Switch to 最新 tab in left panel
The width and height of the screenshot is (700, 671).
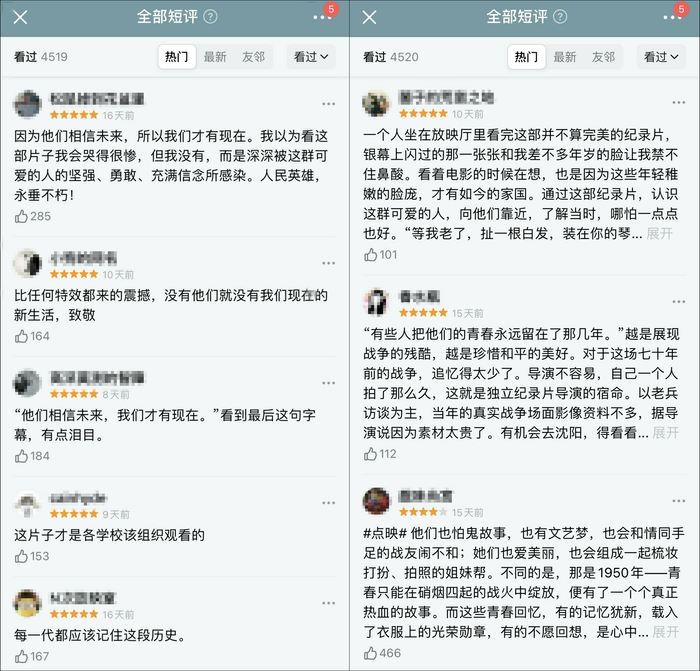coord(215,57)
